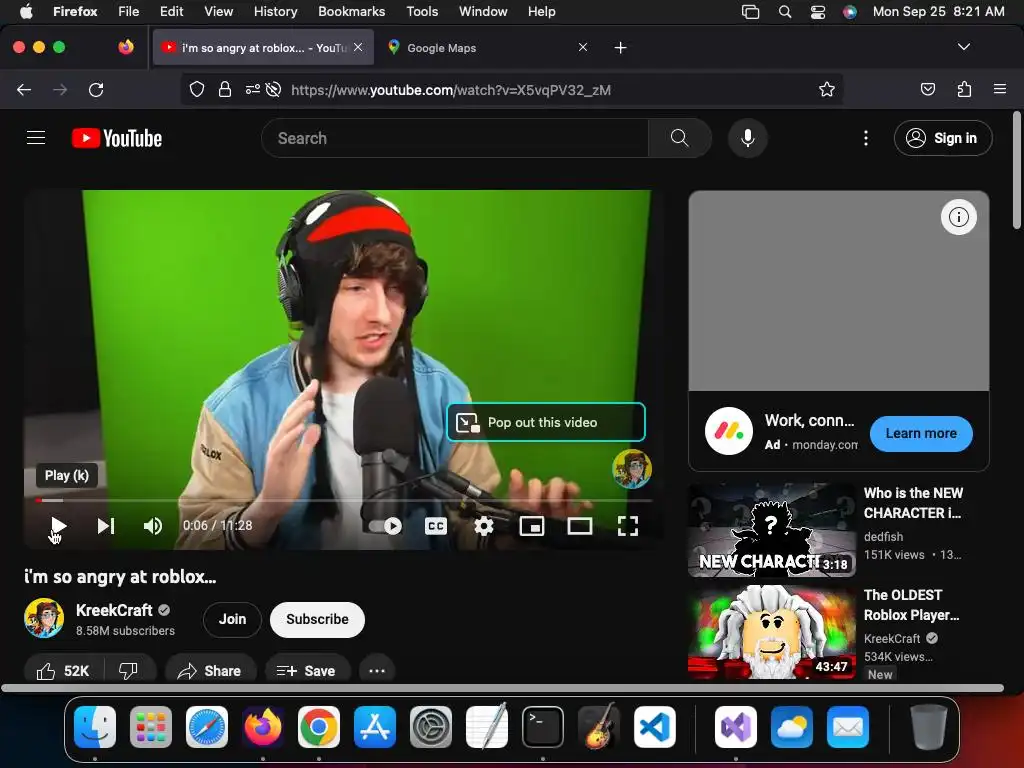The height and width of the screenshot is (768, 1024).
Task: Enable miniplayer mode
Action: tap(532, 526)
